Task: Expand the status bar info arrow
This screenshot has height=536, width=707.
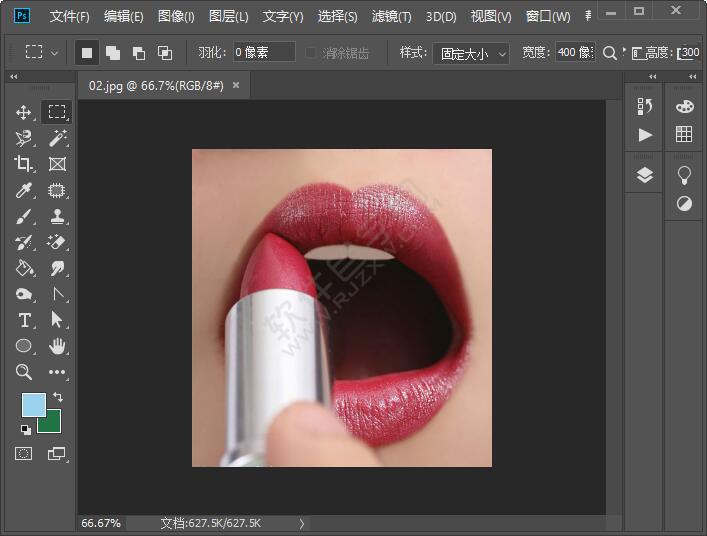Action: coord(302,524)
